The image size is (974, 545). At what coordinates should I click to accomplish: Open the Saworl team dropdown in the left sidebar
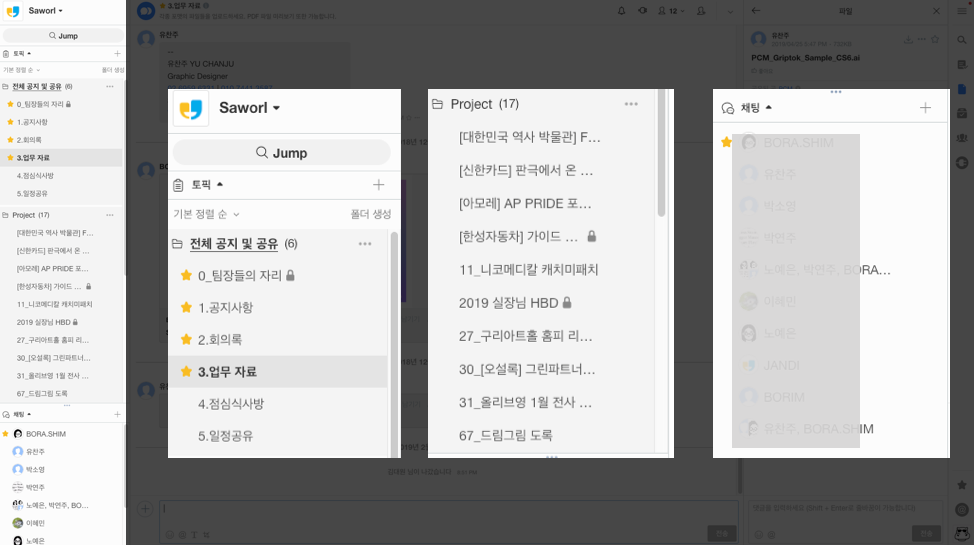pos(45,11)
